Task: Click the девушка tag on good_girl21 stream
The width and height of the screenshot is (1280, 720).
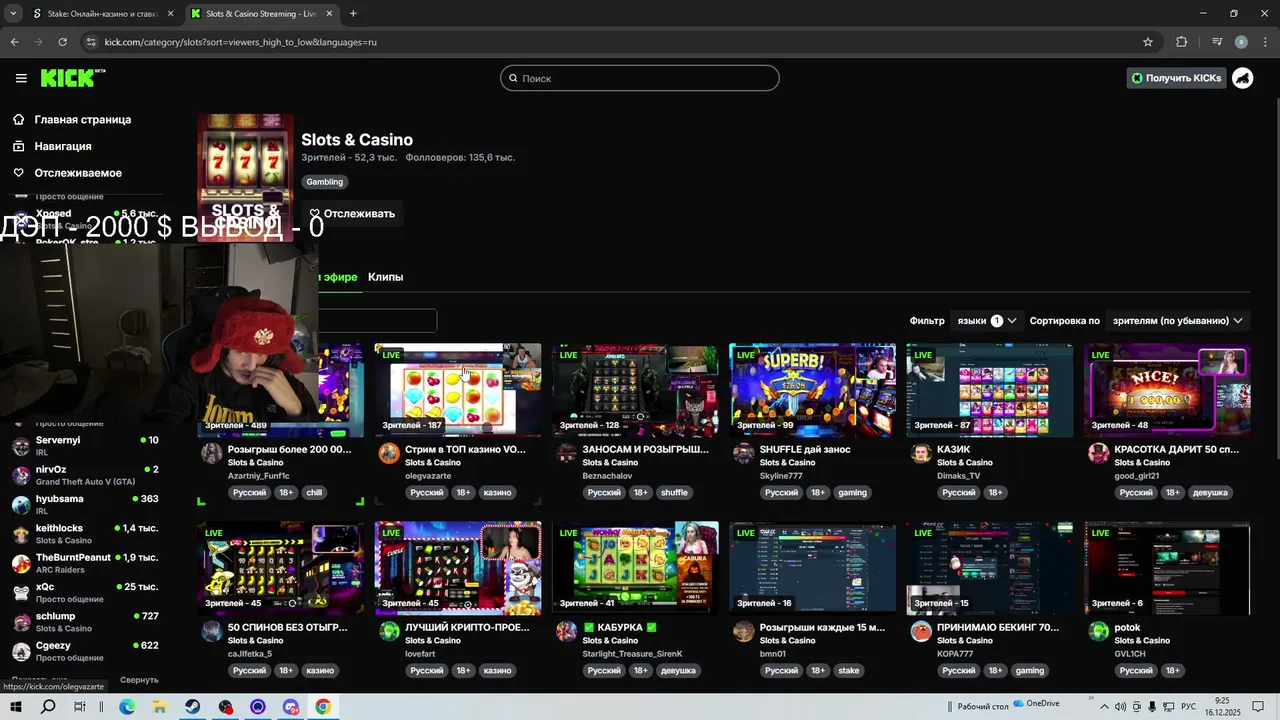Action: click(x=1209, y=492)
